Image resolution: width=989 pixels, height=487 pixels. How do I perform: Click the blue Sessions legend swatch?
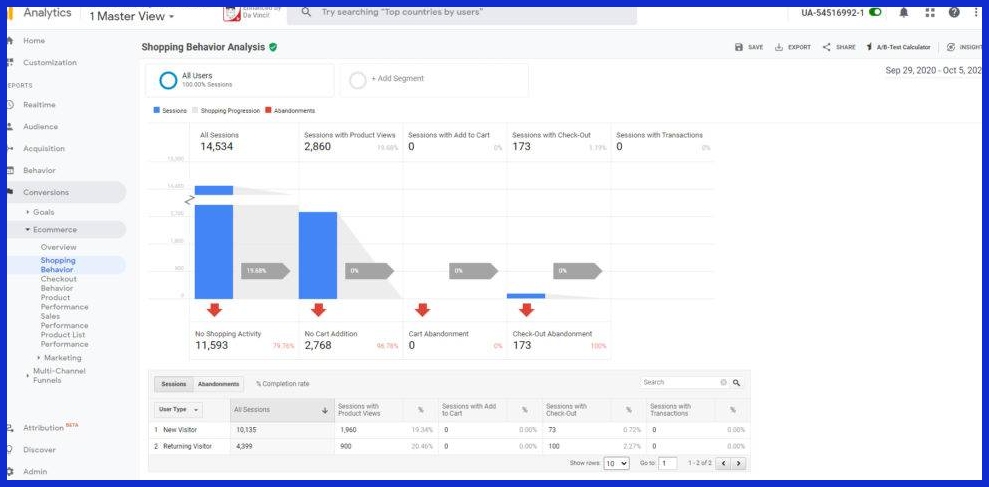point(156,110)
